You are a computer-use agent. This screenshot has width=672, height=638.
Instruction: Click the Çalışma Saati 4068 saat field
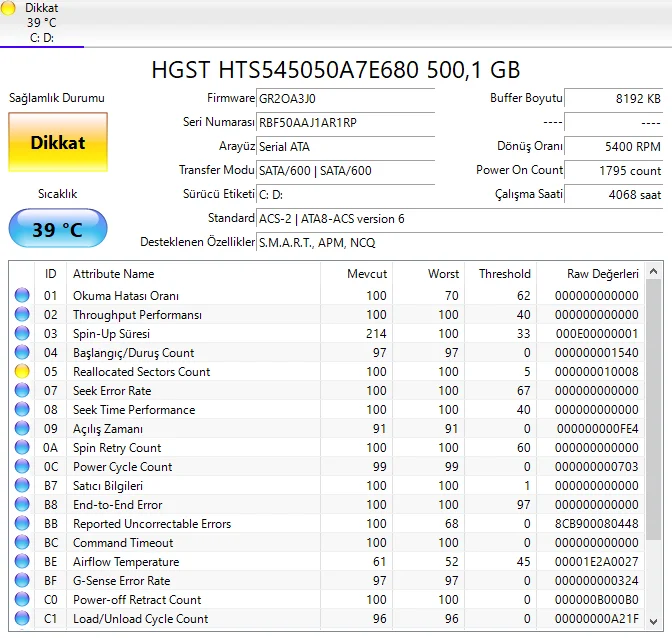(613, 195)
